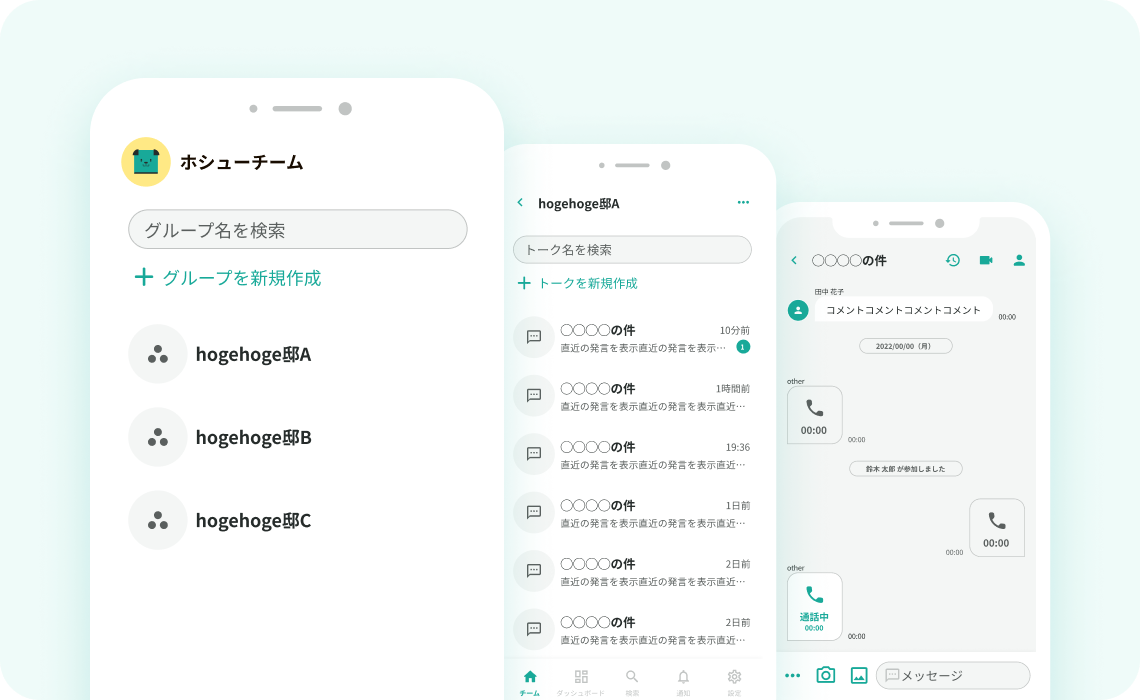Open the three-dot menu on hogehoge邸A header
The image size is (1140, 700).
[x=743, y=202]
